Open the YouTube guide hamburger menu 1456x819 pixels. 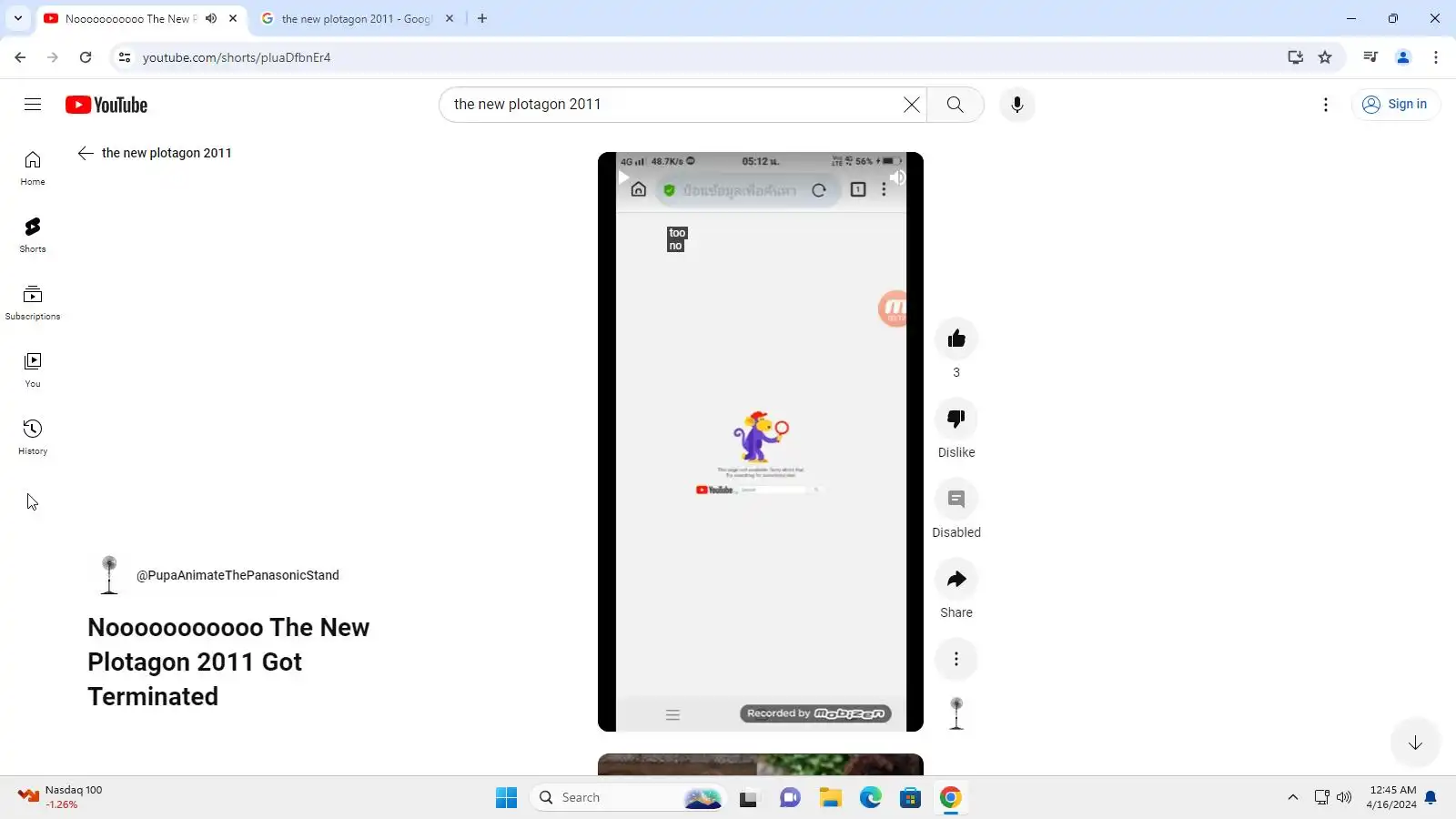coord(33,105)
